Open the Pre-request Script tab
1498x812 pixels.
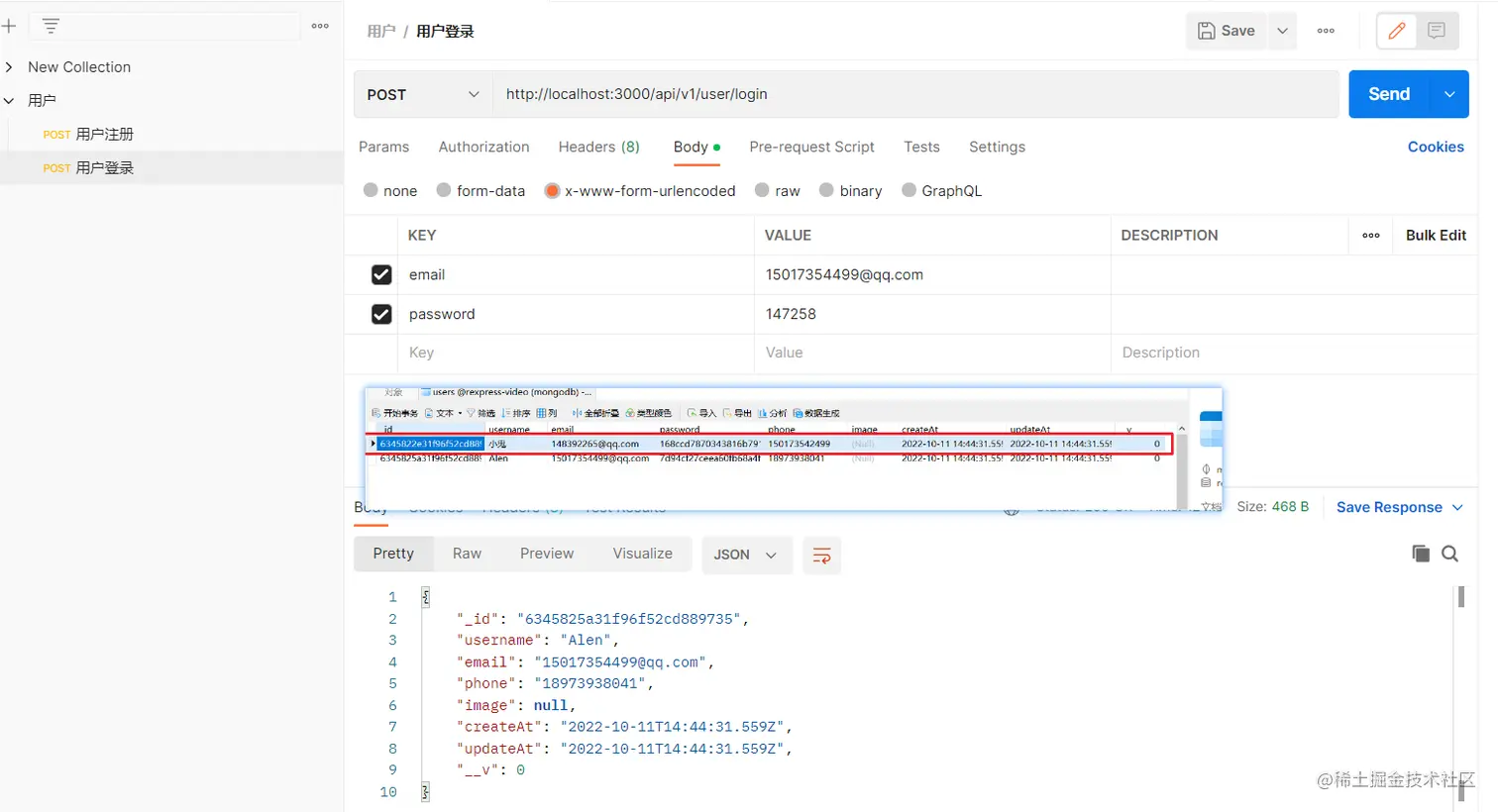(x=811, y=147)
